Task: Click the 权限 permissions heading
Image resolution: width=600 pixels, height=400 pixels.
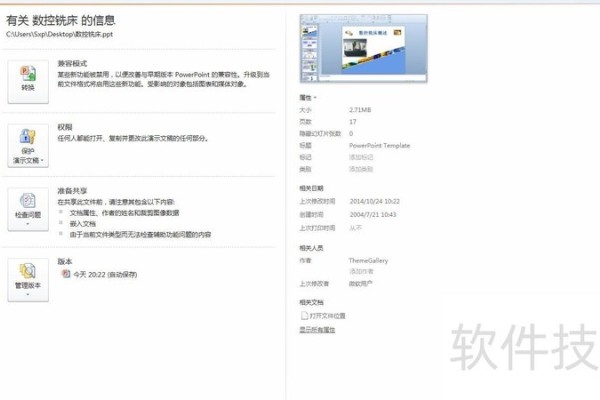Action: pyautogui.click(x=65, y=127)
